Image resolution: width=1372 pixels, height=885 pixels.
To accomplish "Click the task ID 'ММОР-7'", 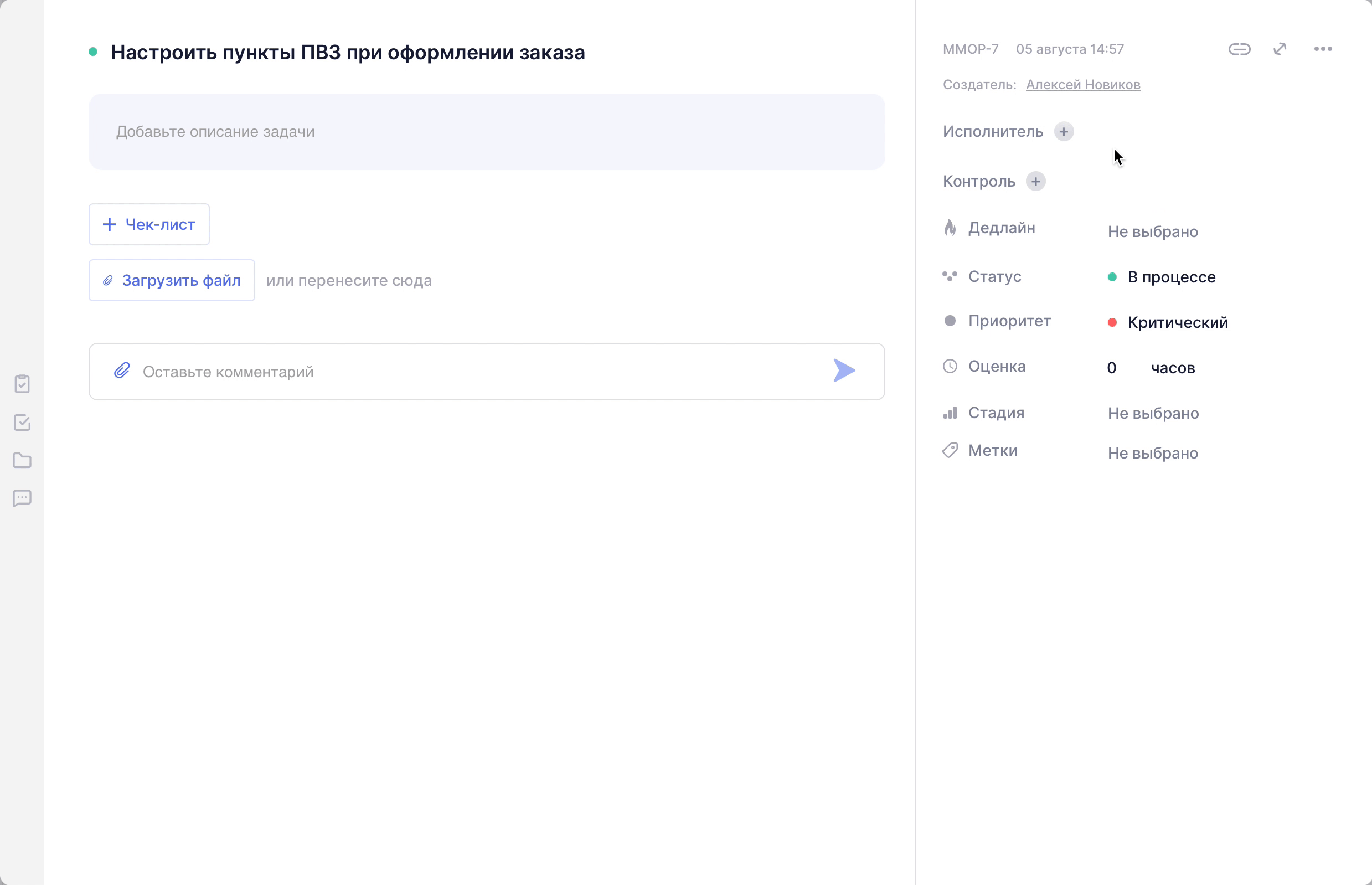I will coord(971,49).
